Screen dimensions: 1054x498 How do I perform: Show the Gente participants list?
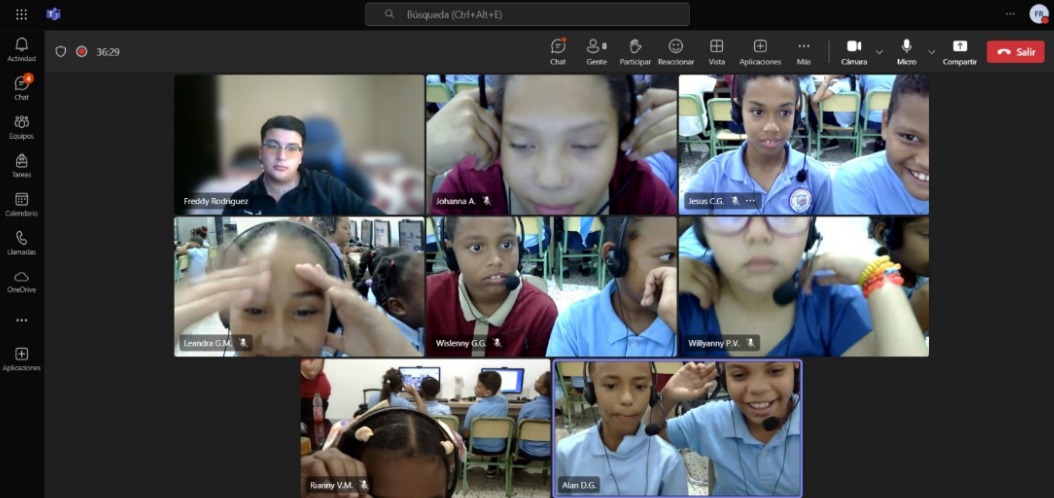(x=596, y=51)
